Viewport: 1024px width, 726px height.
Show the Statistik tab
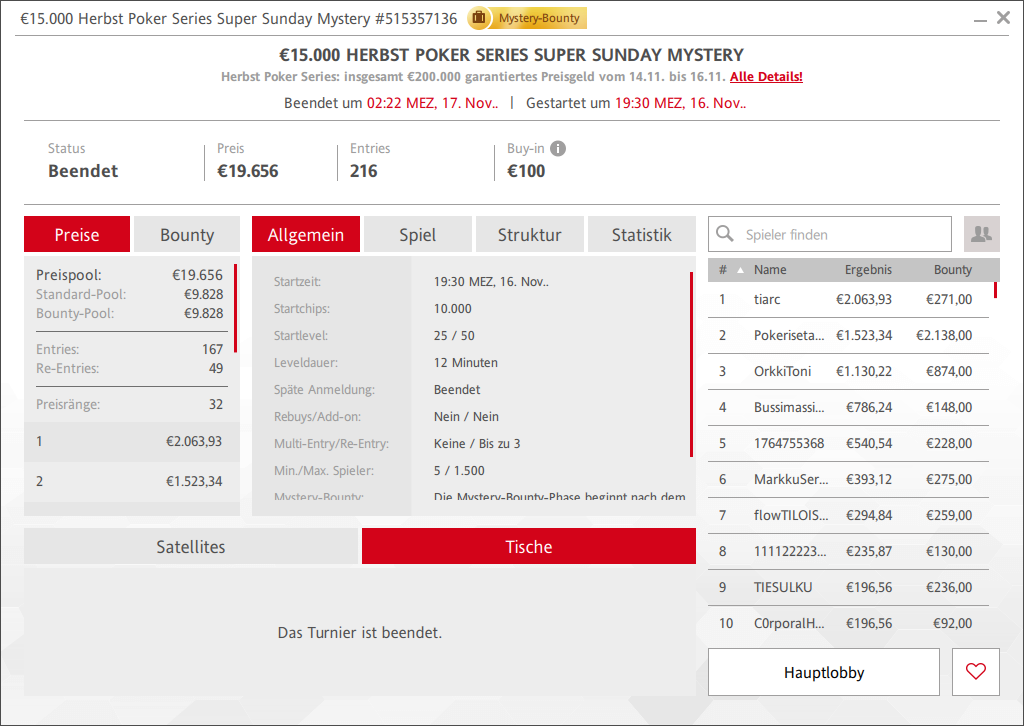(x=641, y=235)
